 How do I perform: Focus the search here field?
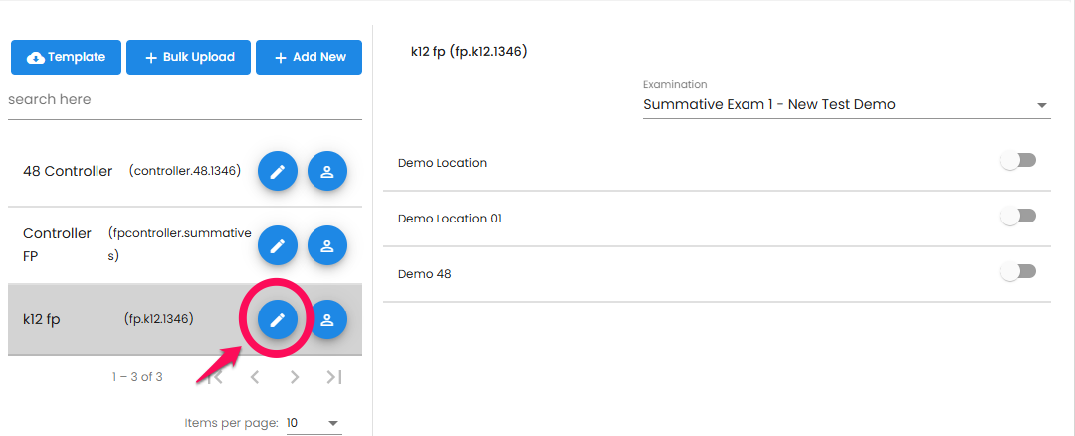[x=185, y=100]
